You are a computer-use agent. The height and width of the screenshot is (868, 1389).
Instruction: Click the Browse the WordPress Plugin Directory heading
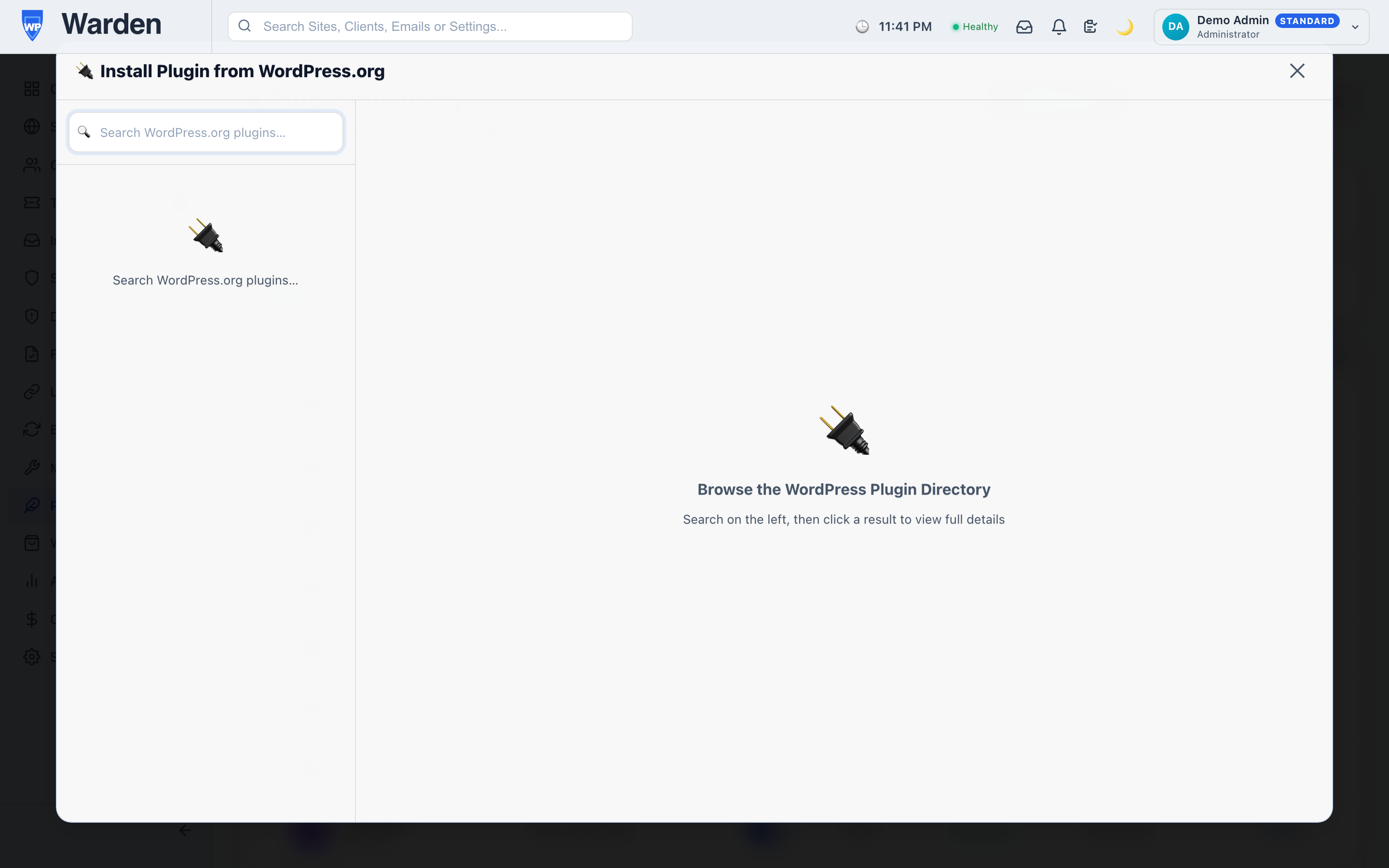pyautogui.click(x=844, y=489)
